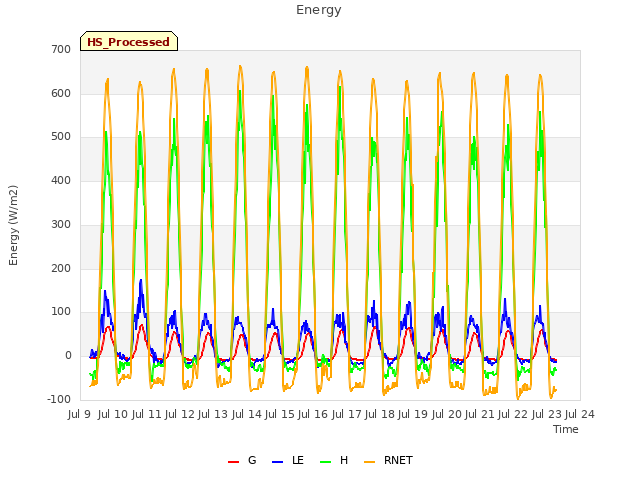Screen dimensions: 640x480
Task: Click the Jul 17 x-axis tick label
Action: coord(346,415)
